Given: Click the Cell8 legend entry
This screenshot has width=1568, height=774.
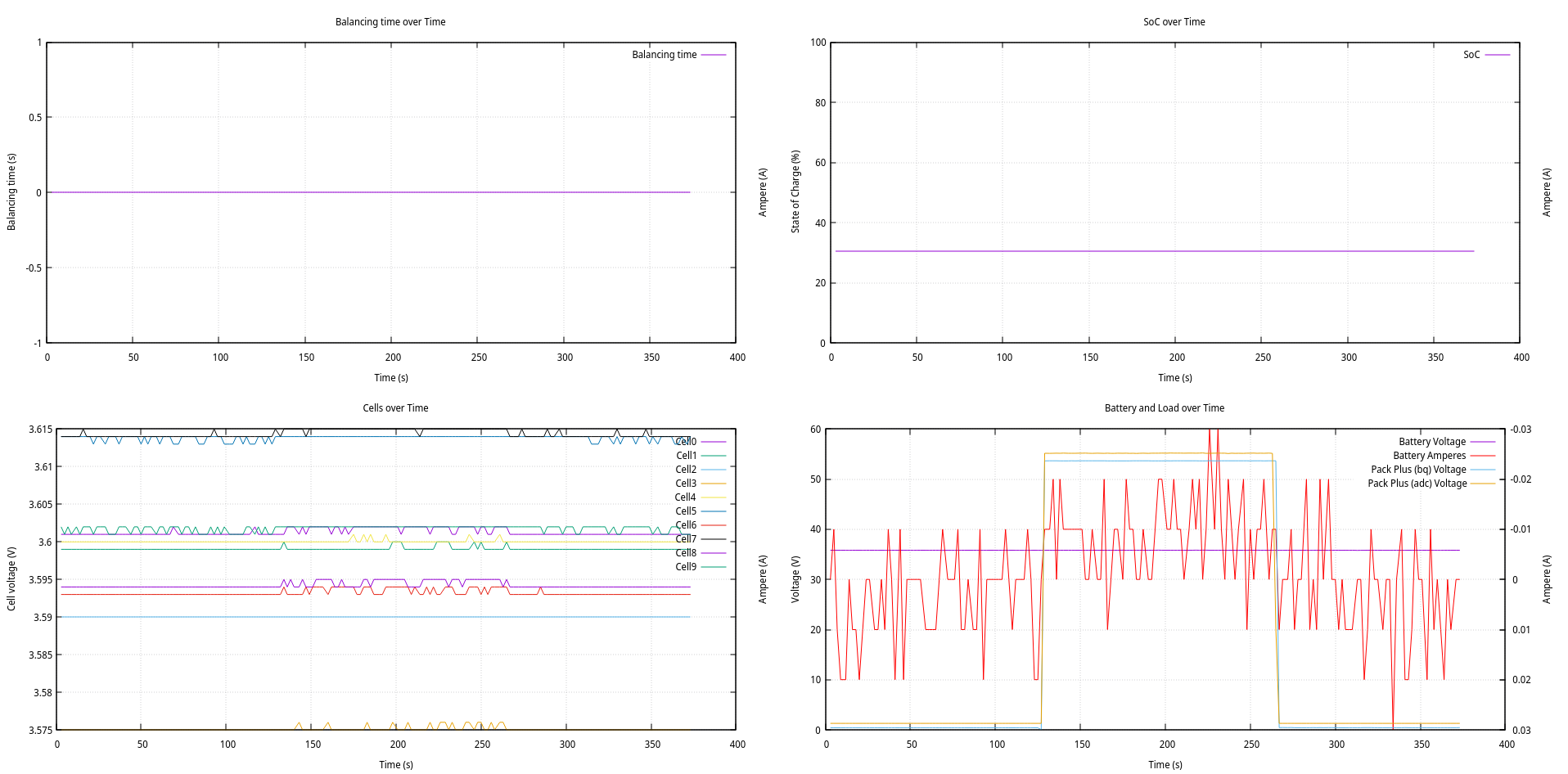Looking at the screenshot, I should pyautogui.click(x=686, y=553).
